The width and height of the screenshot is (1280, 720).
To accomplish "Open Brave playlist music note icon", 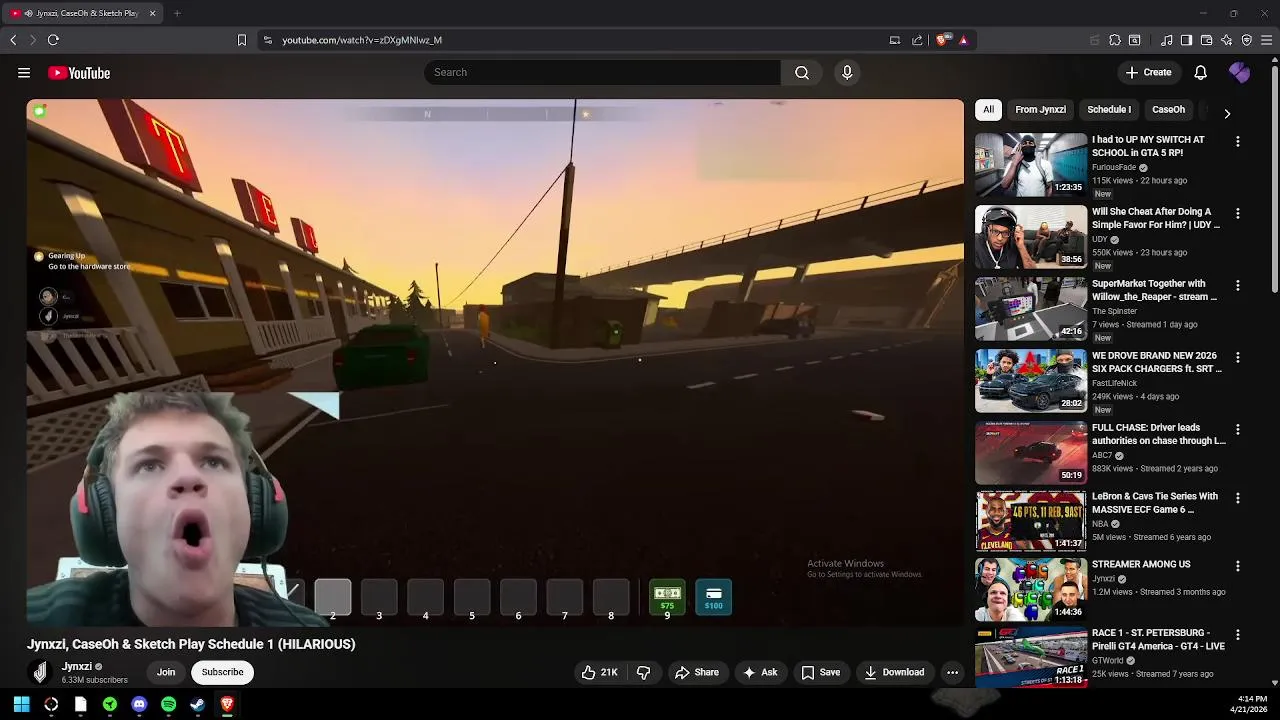I will tap(1167, 40).
